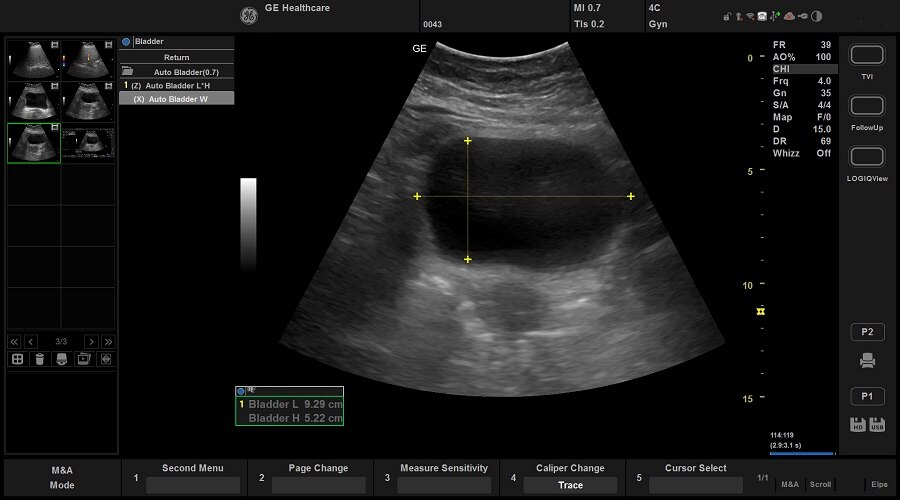Image resolution: width=900 pixels, height=500 pixels.
Task: Click the HD disk save icon
Action: (x=857, y=424)
